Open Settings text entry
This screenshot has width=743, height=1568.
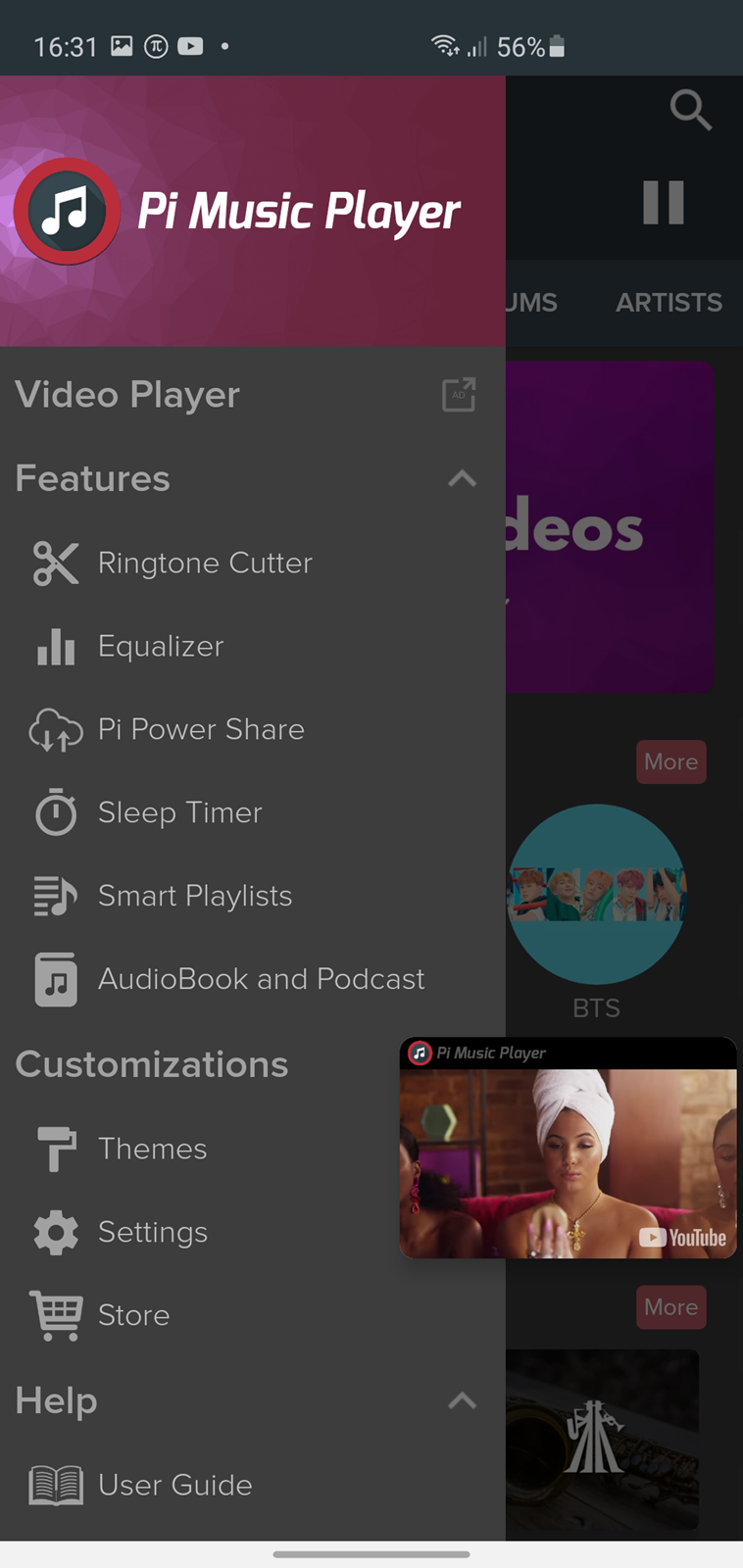tap(153, 1232)
